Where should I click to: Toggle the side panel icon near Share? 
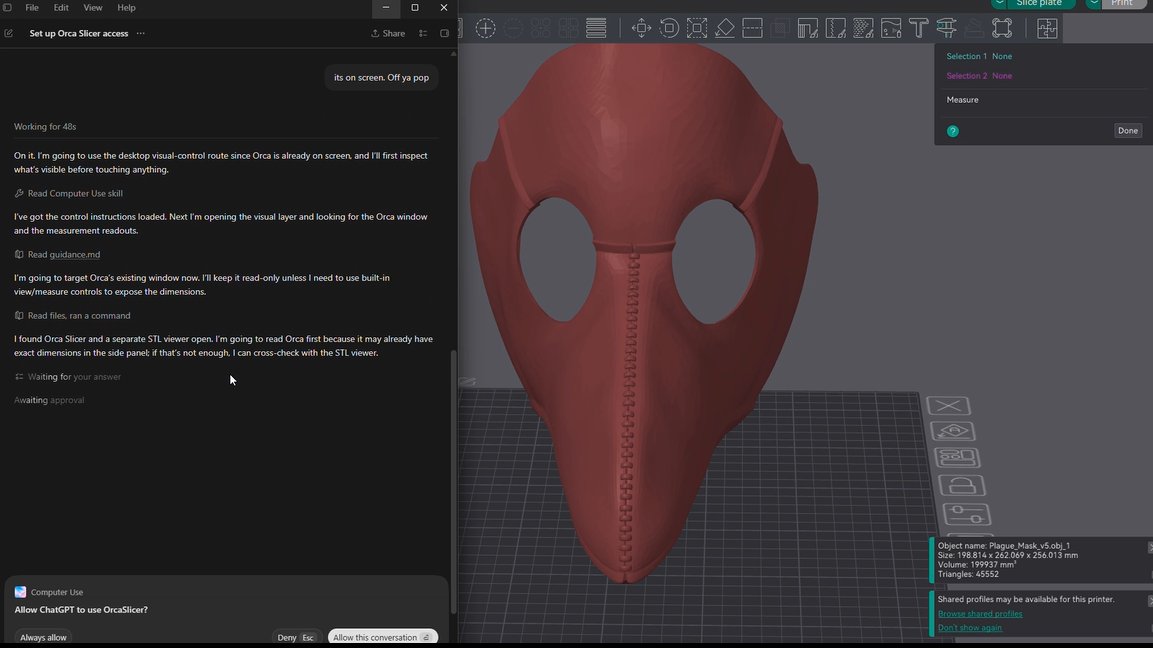444,33
